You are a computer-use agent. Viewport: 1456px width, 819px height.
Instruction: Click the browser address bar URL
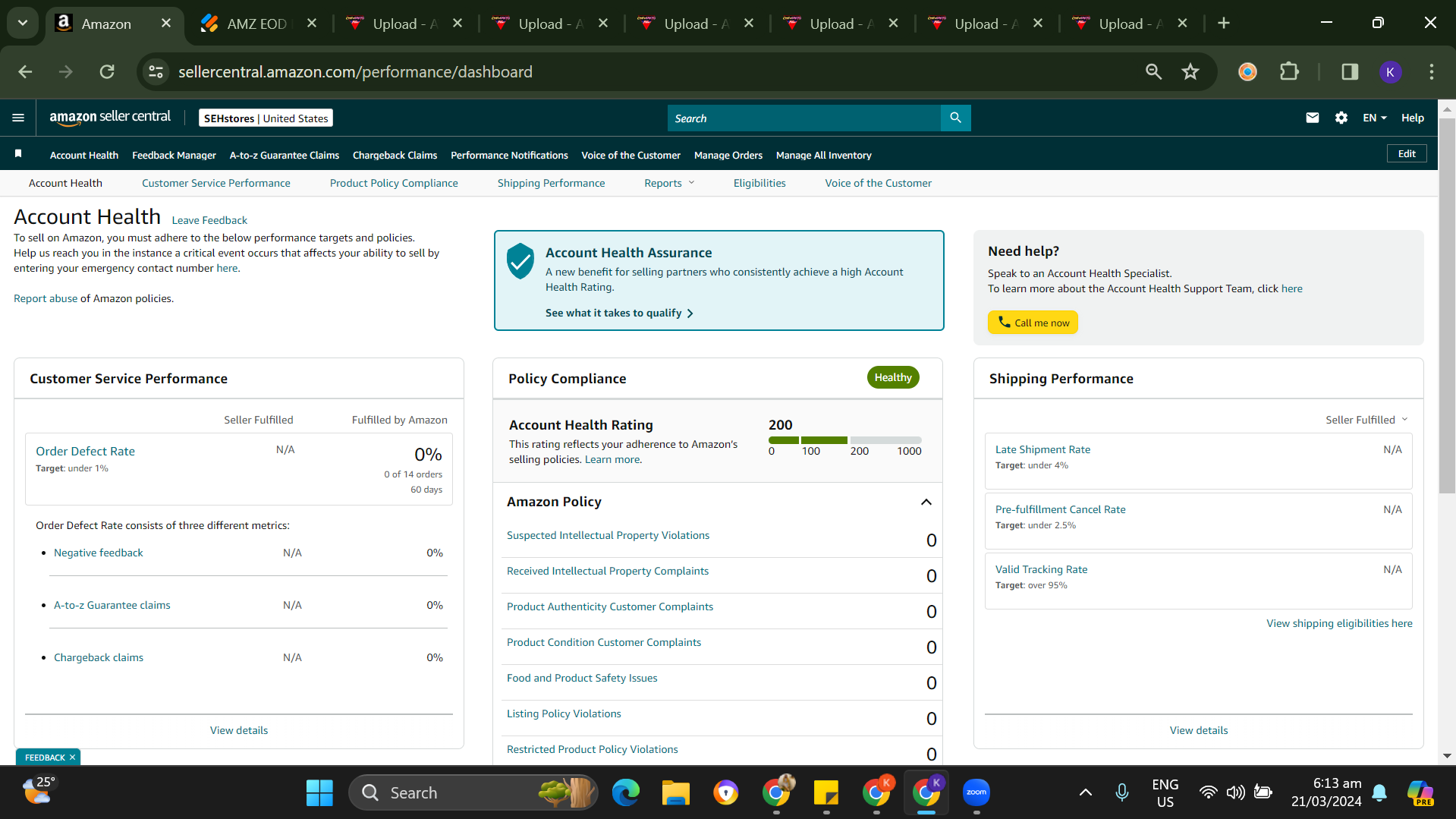point(355,71)
